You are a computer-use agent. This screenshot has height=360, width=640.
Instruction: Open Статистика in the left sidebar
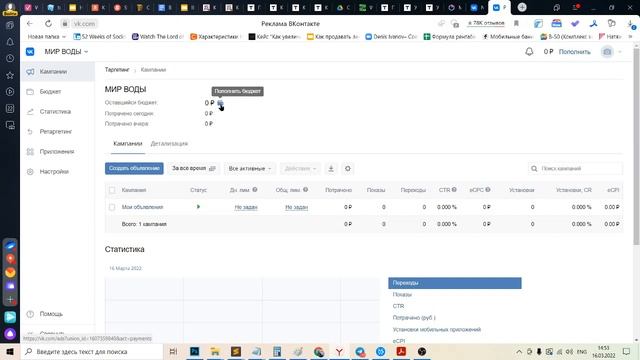point(57,111)
